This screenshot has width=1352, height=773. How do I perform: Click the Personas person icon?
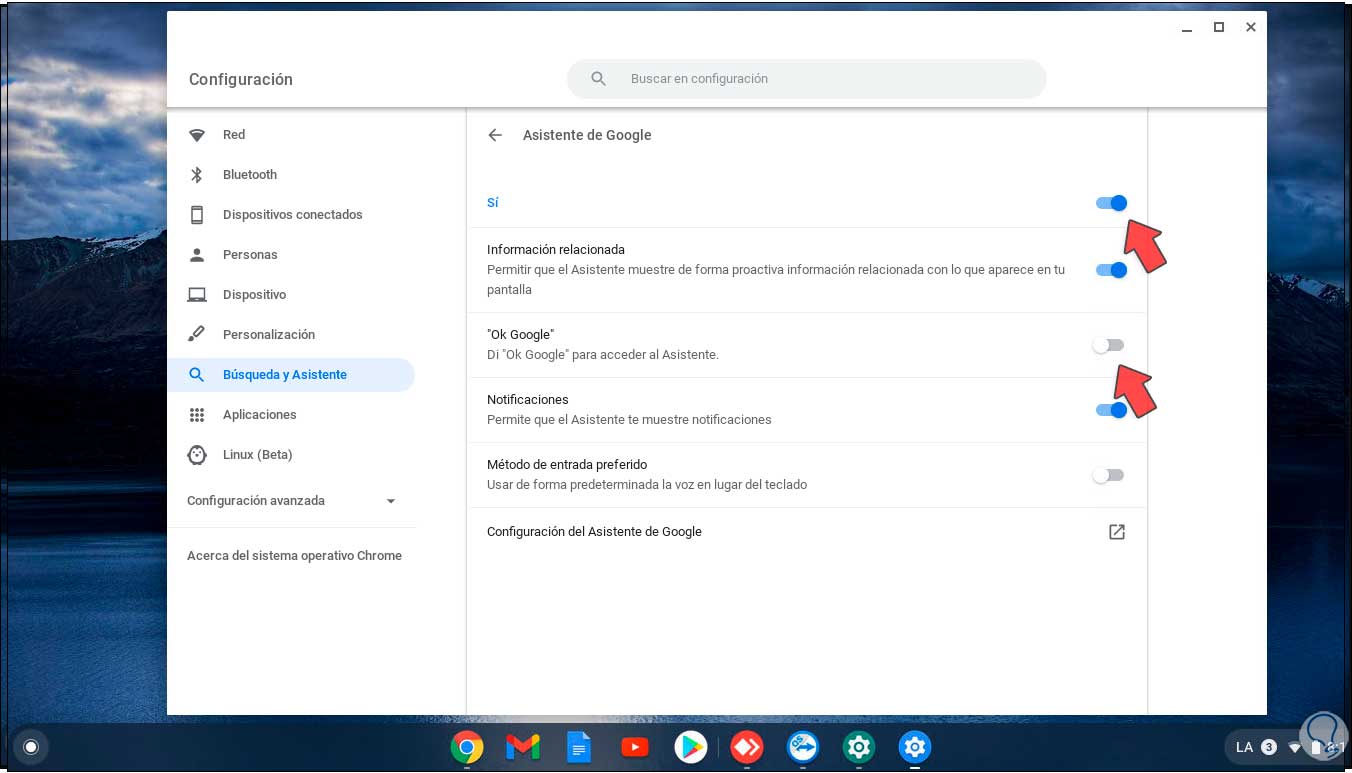197,255
